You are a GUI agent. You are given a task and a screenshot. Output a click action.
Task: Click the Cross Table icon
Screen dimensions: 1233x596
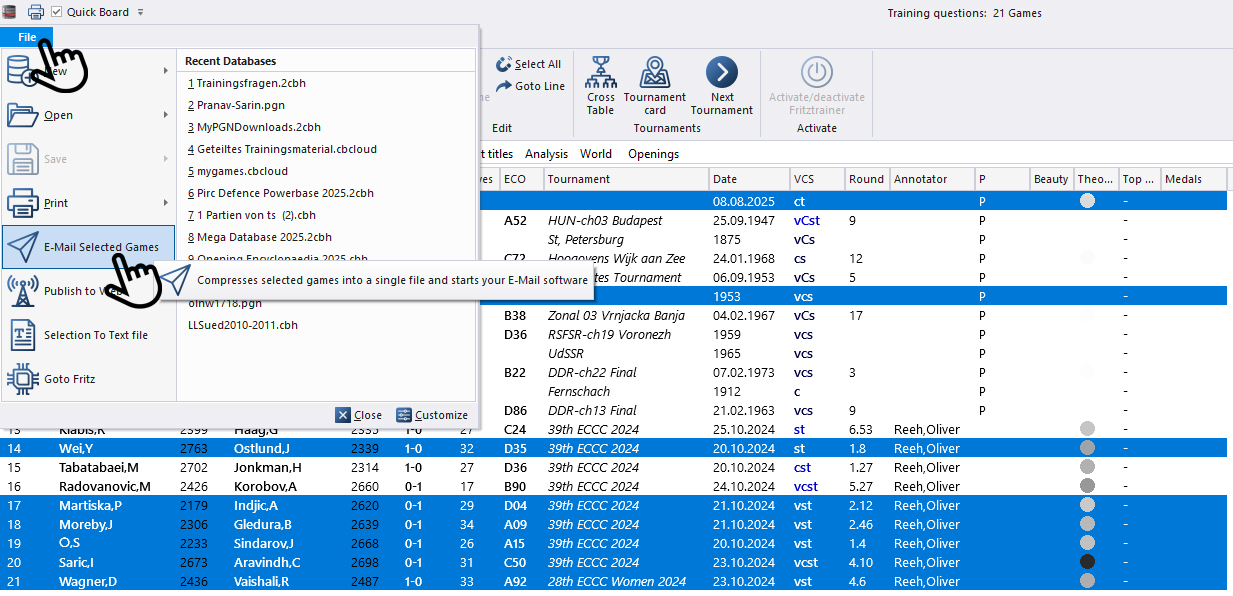tap(601, 75)
